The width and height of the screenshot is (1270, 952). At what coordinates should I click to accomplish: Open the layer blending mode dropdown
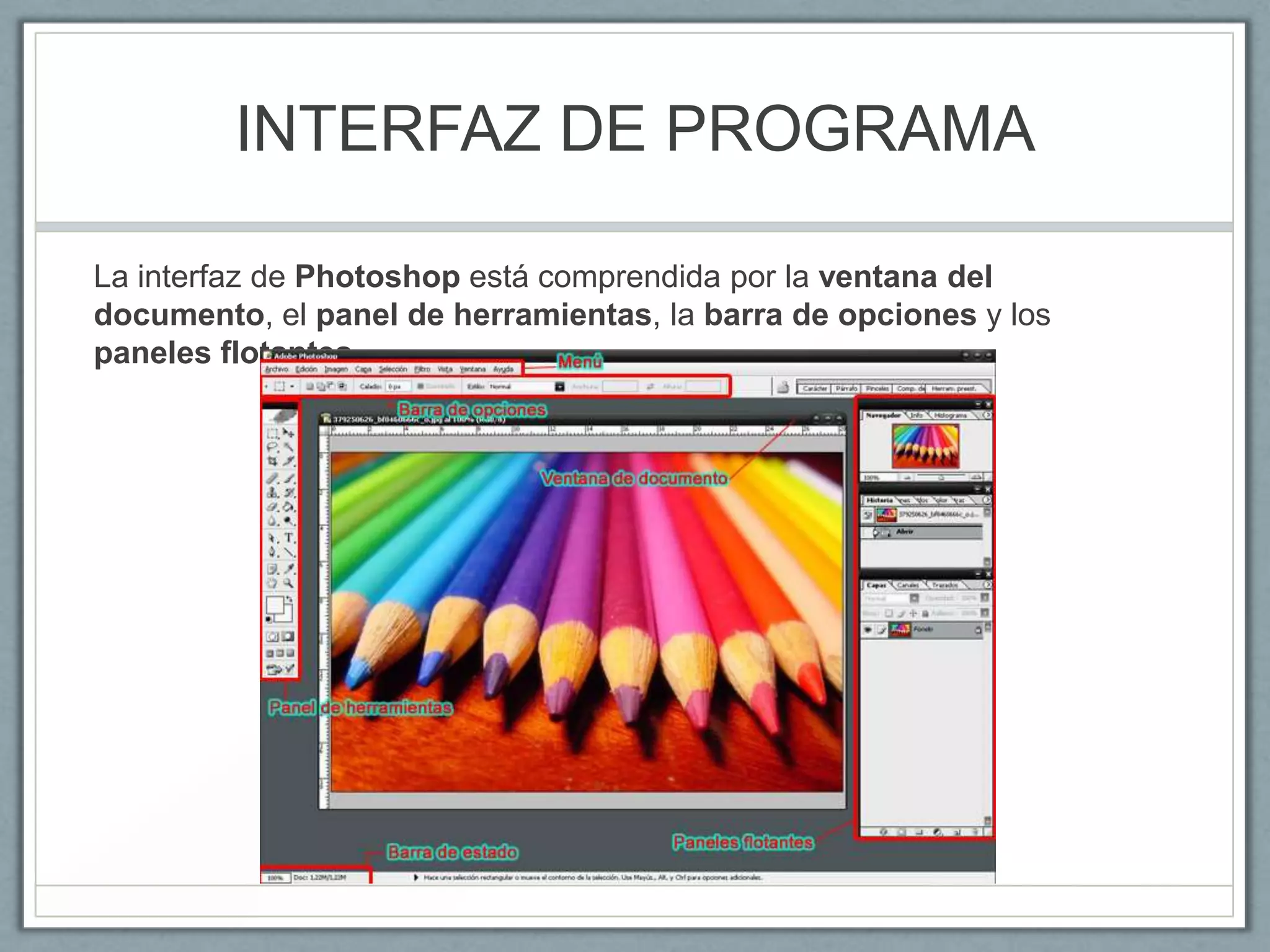pyautogui.click(x=913, y=598)
